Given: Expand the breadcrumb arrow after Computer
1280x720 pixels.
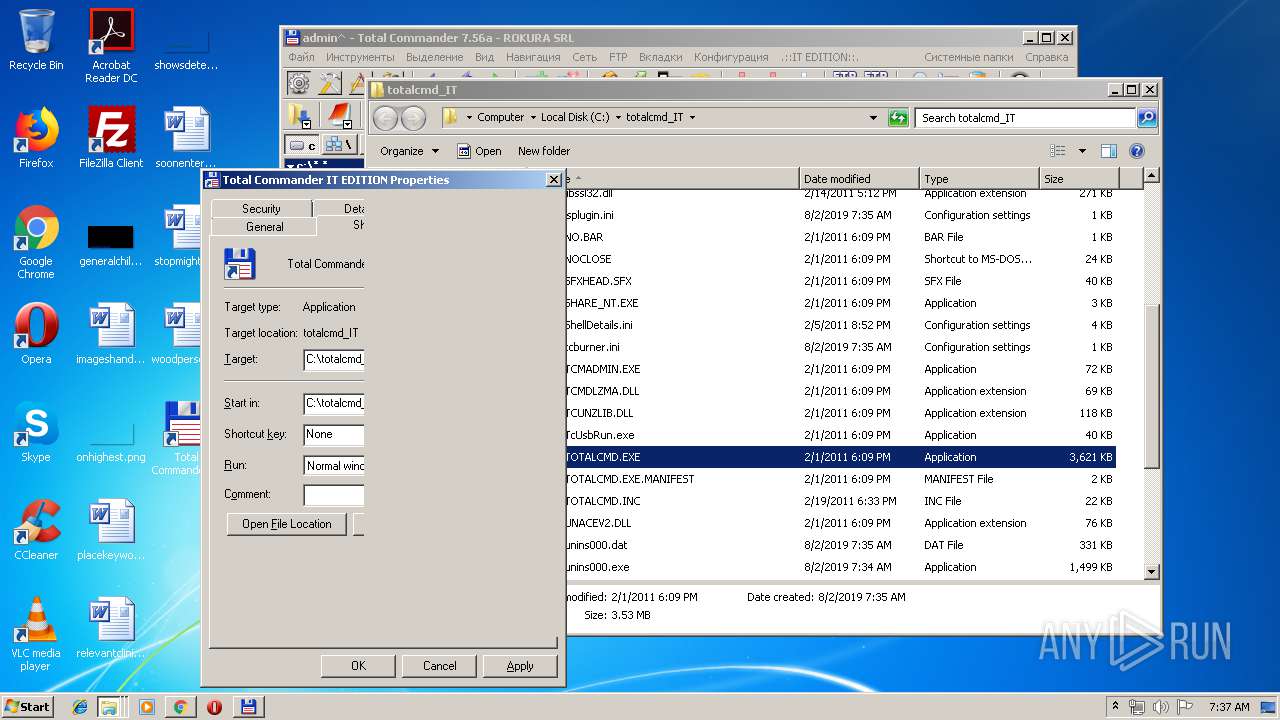Looking at the screenshot, I should 533,118.
